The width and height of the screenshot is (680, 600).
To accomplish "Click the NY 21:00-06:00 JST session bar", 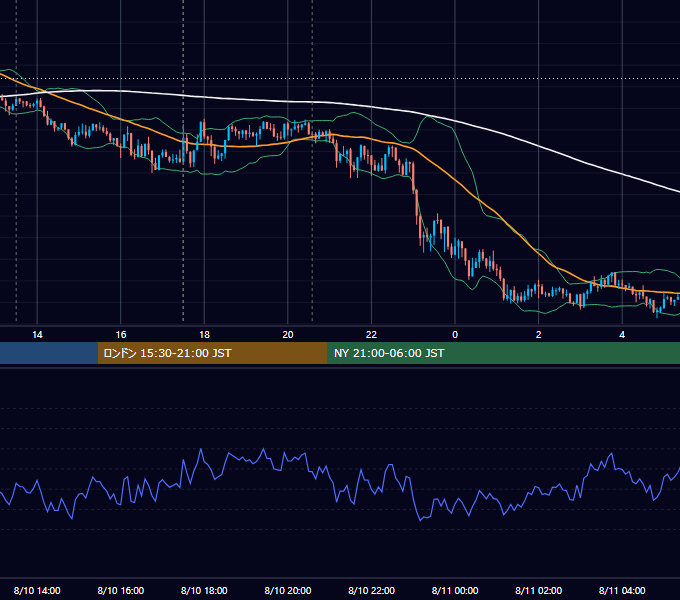I will [503, 353].
